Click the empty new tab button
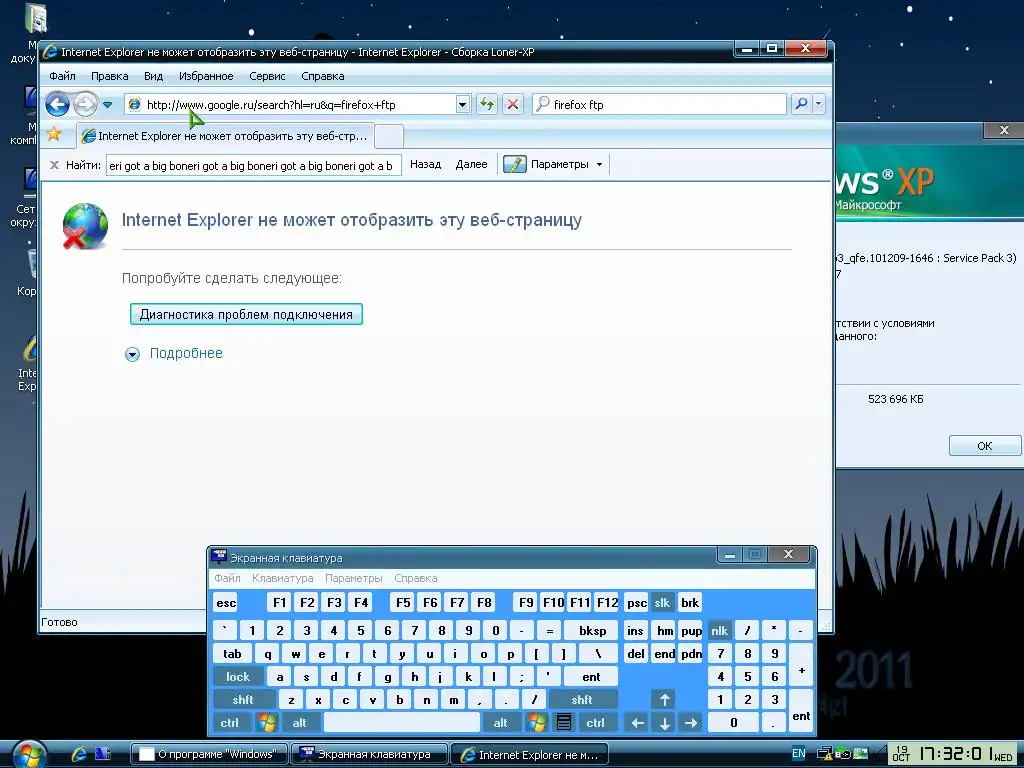 click(389, 136)
